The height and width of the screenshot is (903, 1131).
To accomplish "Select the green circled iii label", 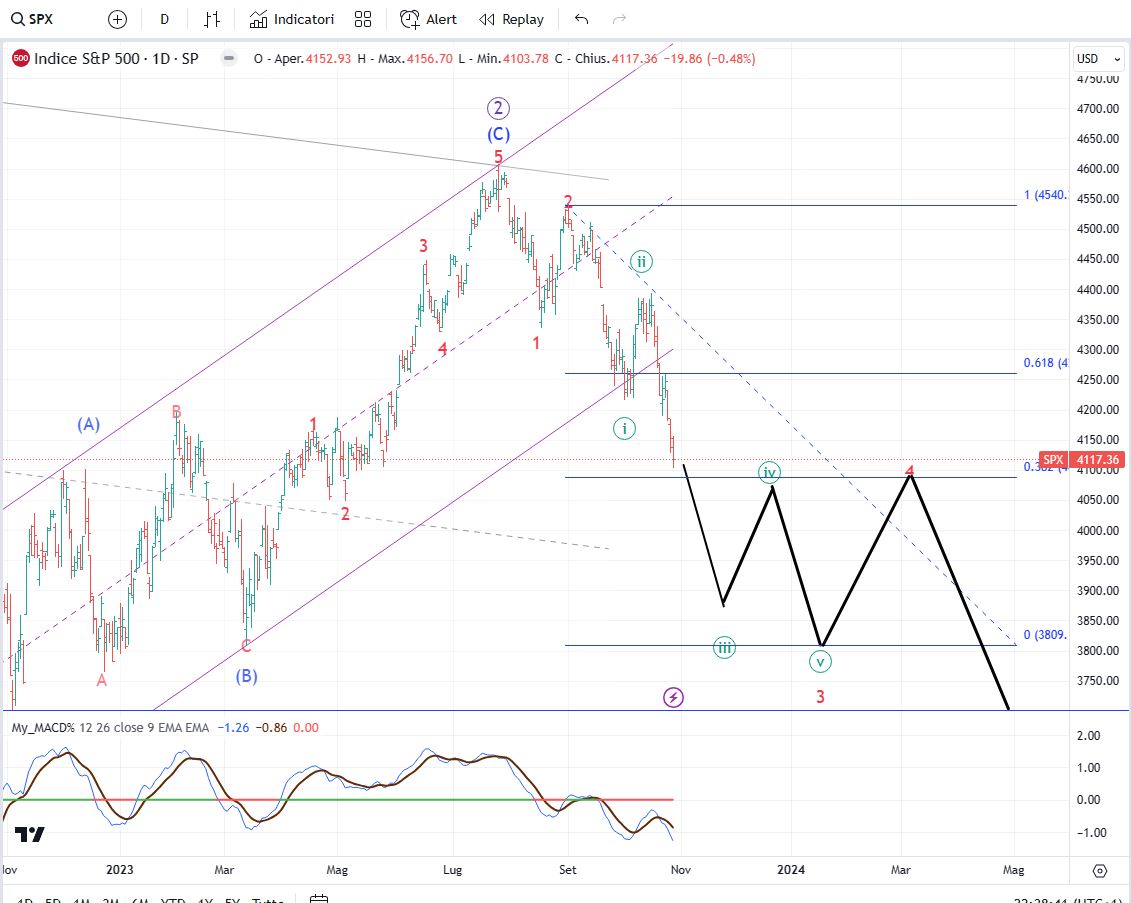I will pyautogui.click(x=724, y=647).
